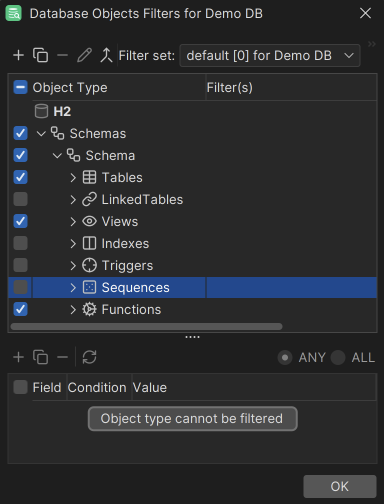Expand the Indexes node

tap(73, 244)
